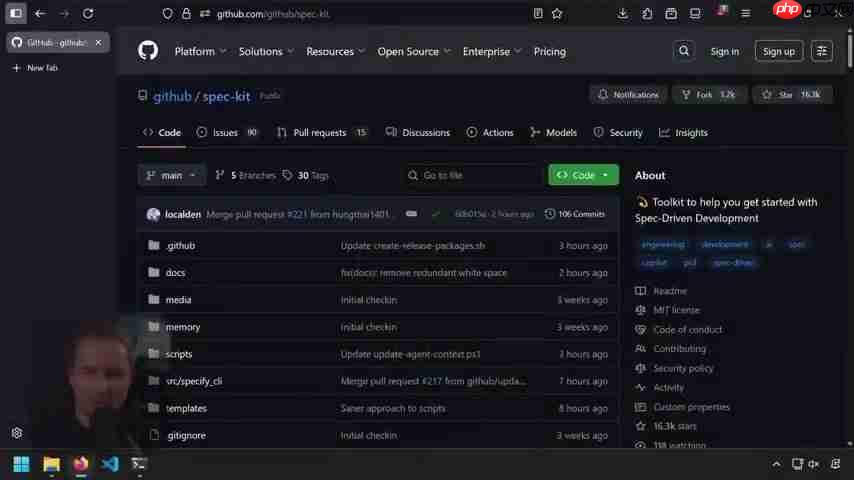Open the media folder
This screenshot has width=854, height=480.
[178, 300]
